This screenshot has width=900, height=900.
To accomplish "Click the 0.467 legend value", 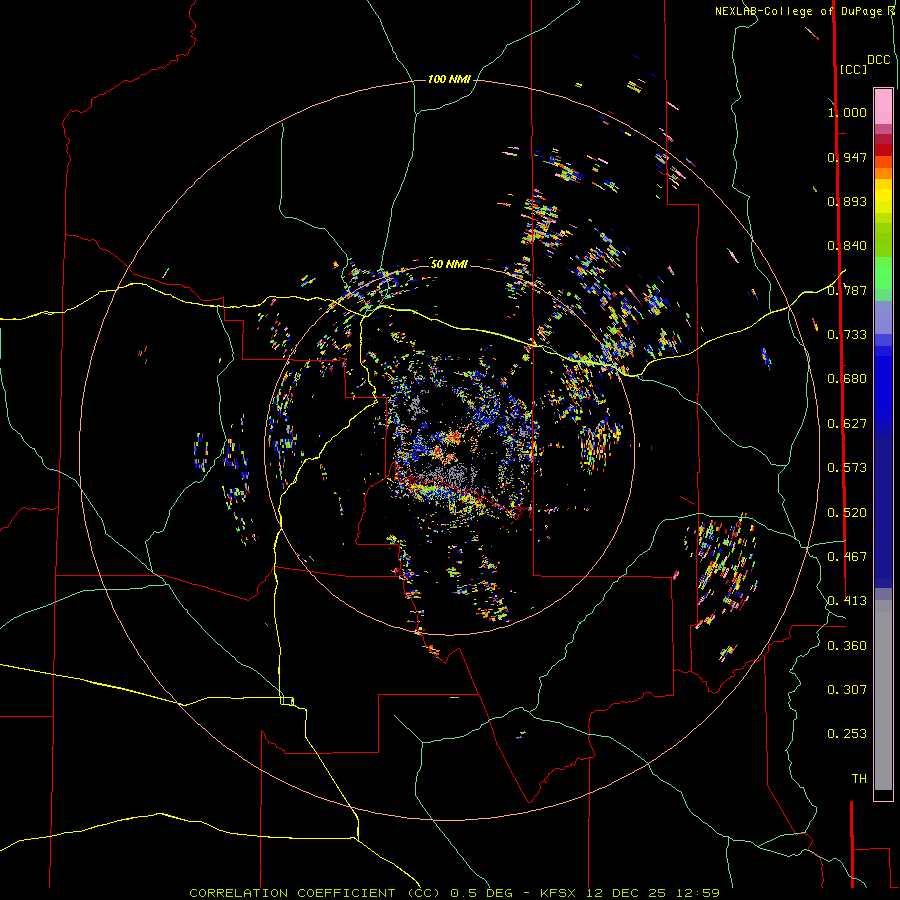I will pyautogui.click(x=847, y=557).
